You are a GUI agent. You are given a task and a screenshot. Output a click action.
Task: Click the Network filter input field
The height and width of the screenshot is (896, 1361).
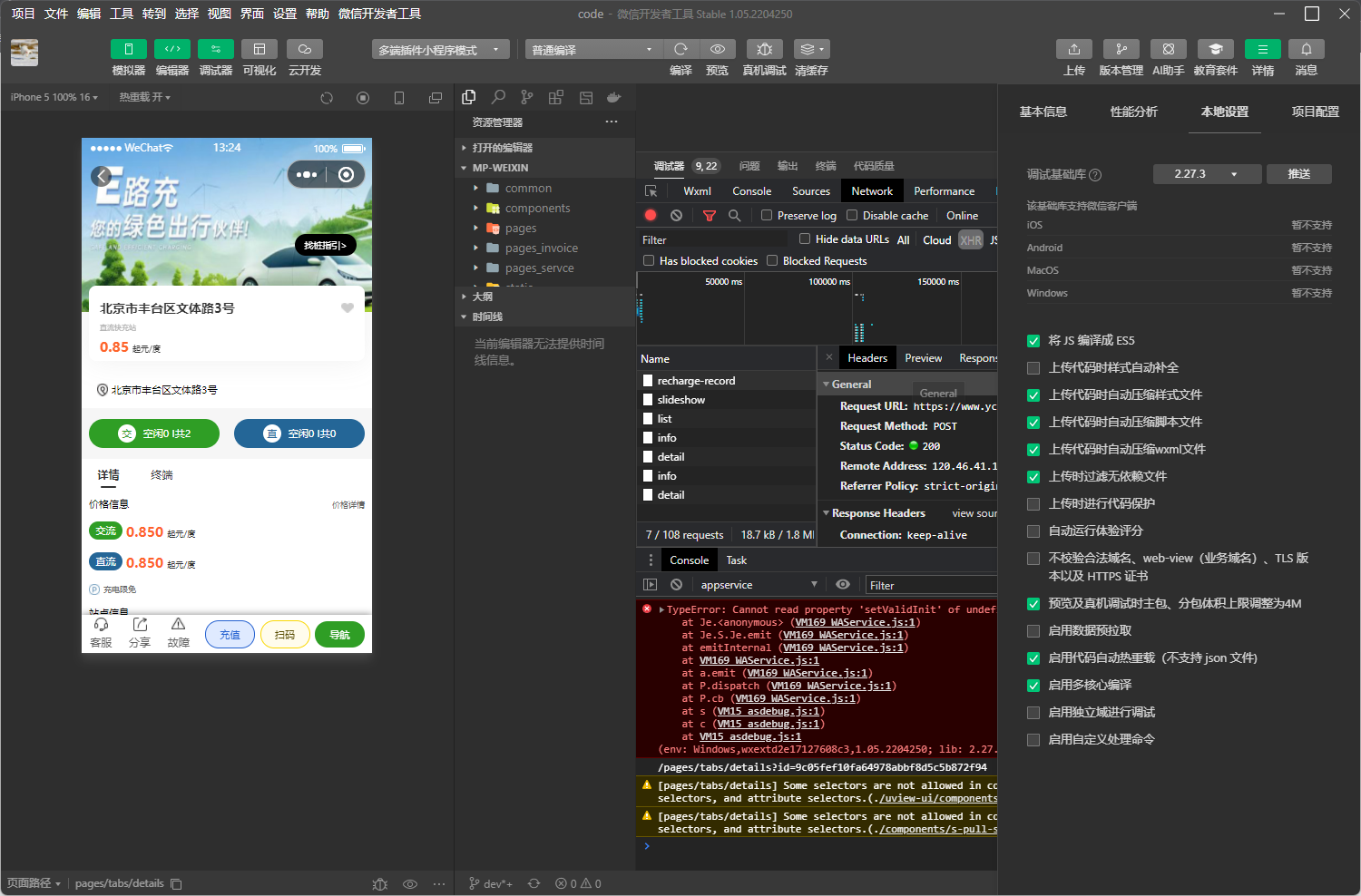coord(714,239)
